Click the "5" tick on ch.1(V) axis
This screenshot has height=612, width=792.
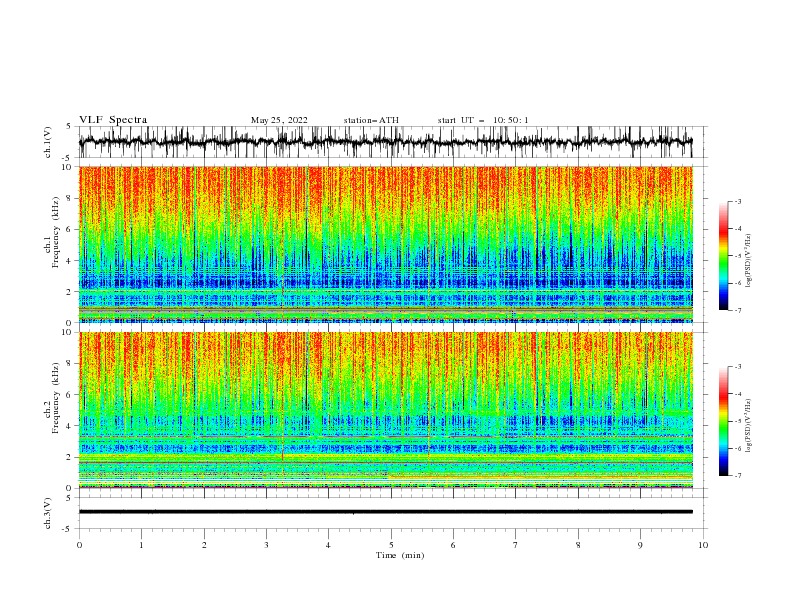pos(69,127)
